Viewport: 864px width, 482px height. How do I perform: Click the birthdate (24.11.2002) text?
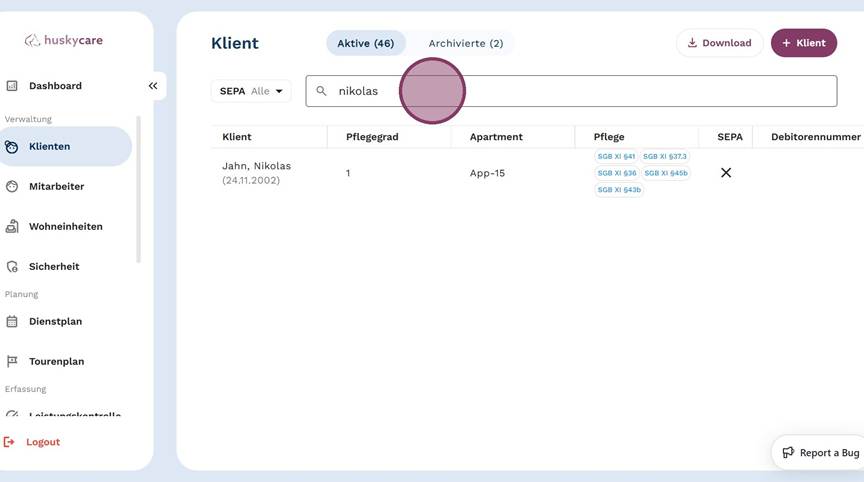click(x=251, y=180)
